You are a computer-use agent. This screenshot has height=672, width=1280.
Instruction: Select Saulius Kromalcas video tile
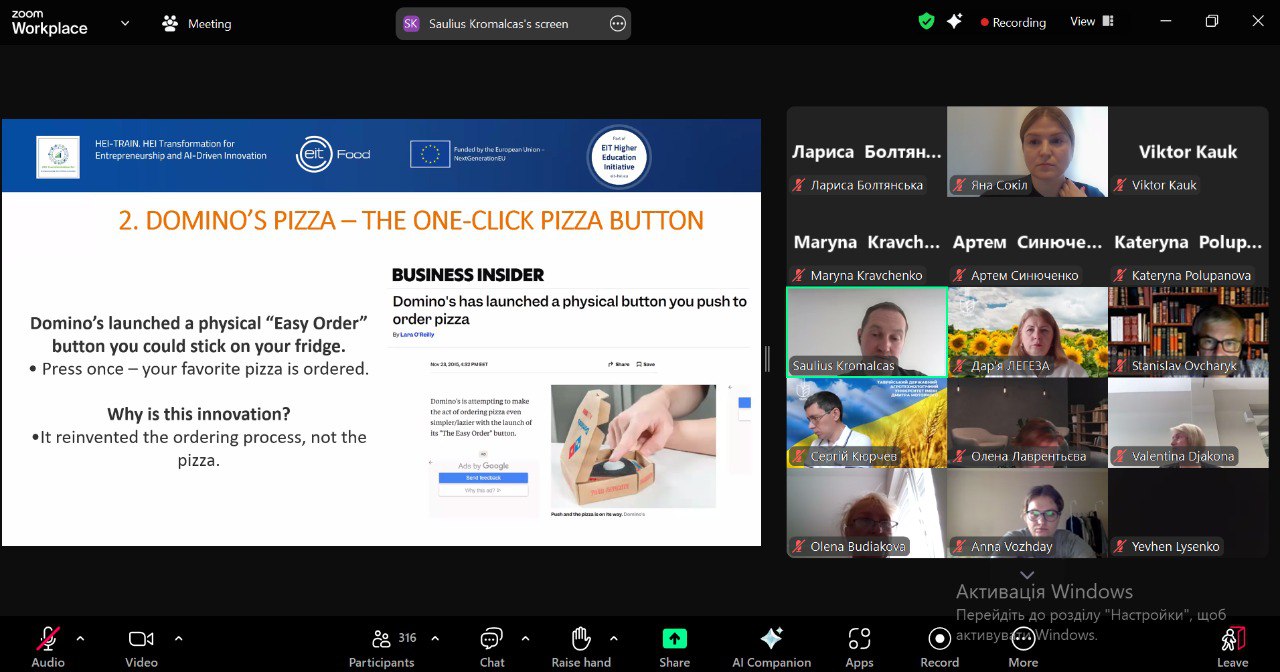point(867,332)
